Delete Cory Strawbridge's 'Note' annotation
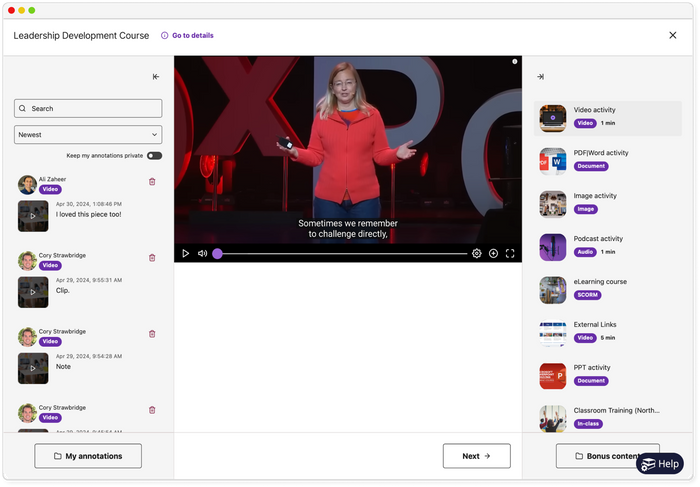Viewport: 700px width, 487px height. 152,334
